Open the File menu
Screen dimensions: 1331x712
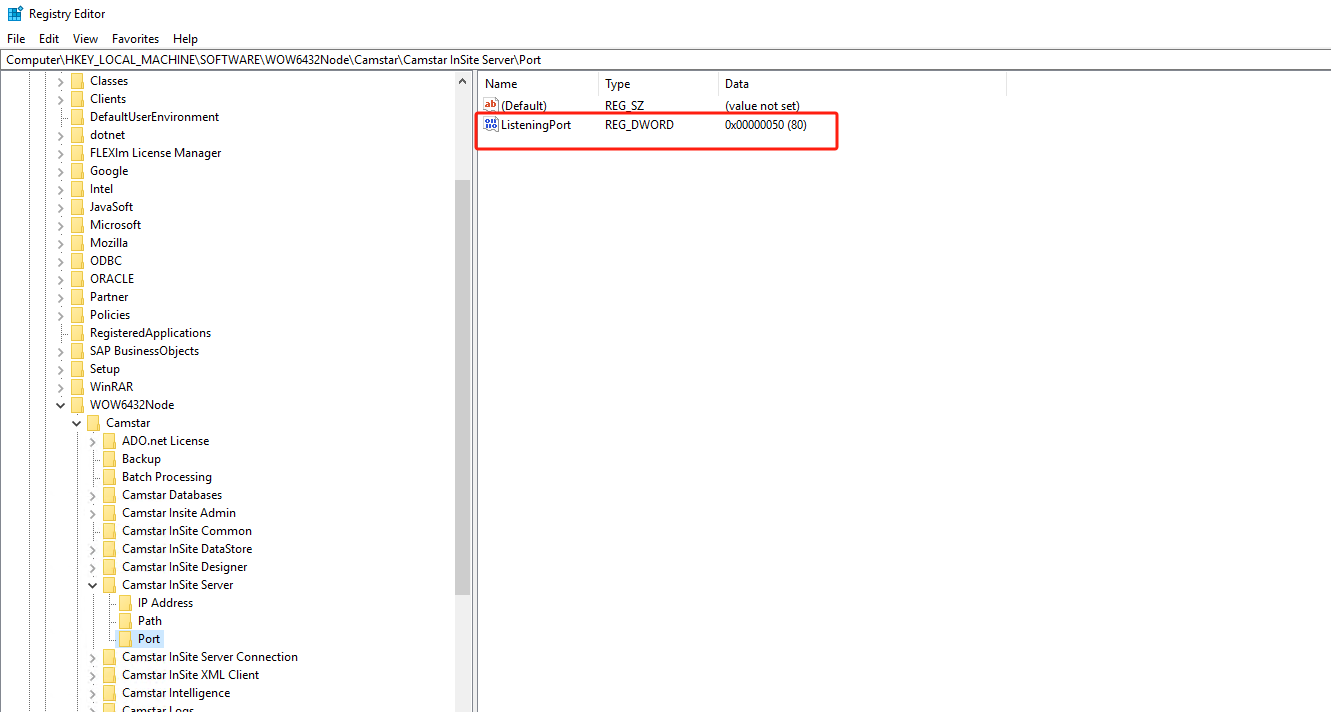click(16, 39)
